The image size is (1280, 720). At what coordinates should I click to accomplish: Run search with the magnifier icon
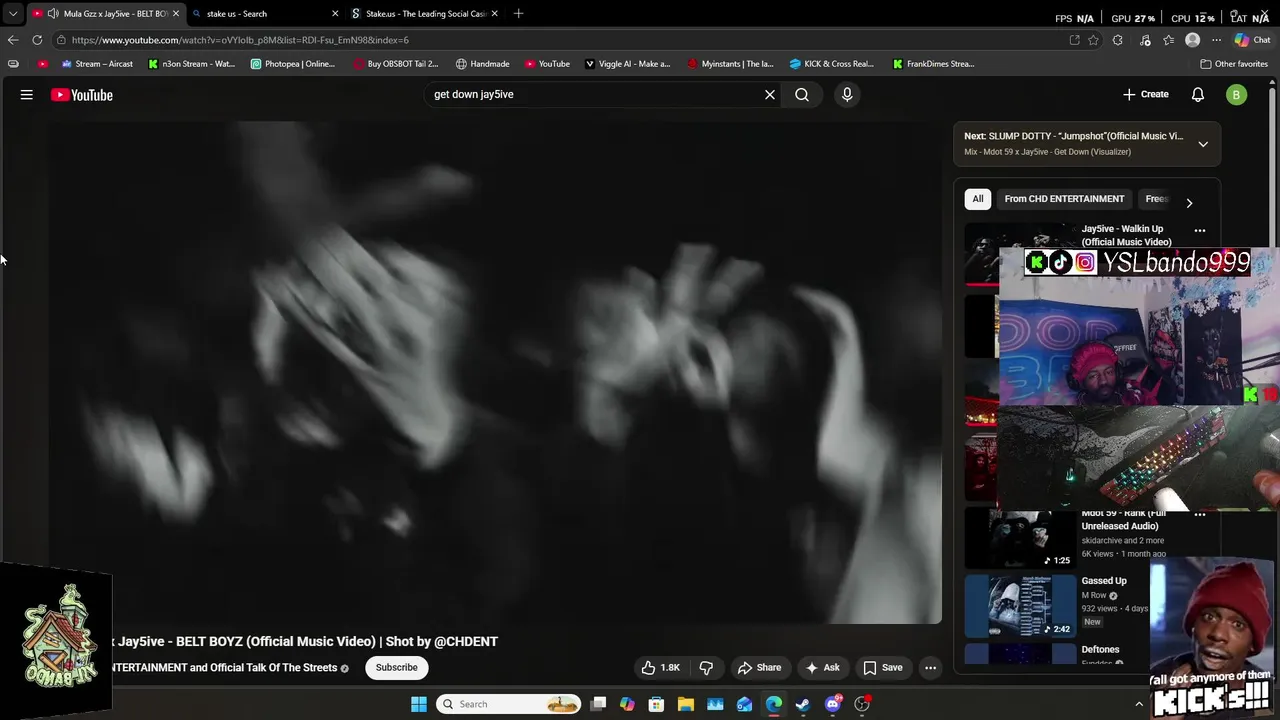[x=802, y=94]
